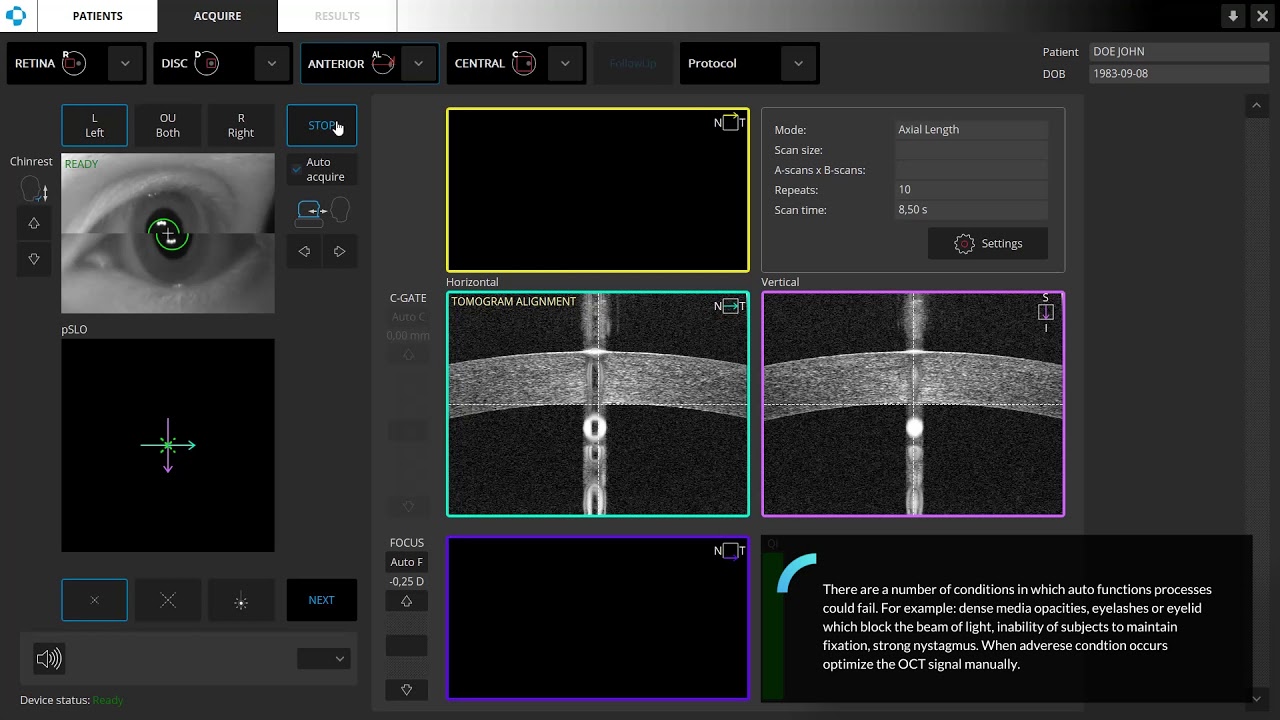Click the Mode Axial Length field
1280x720 pixels.
pos(971,129)
